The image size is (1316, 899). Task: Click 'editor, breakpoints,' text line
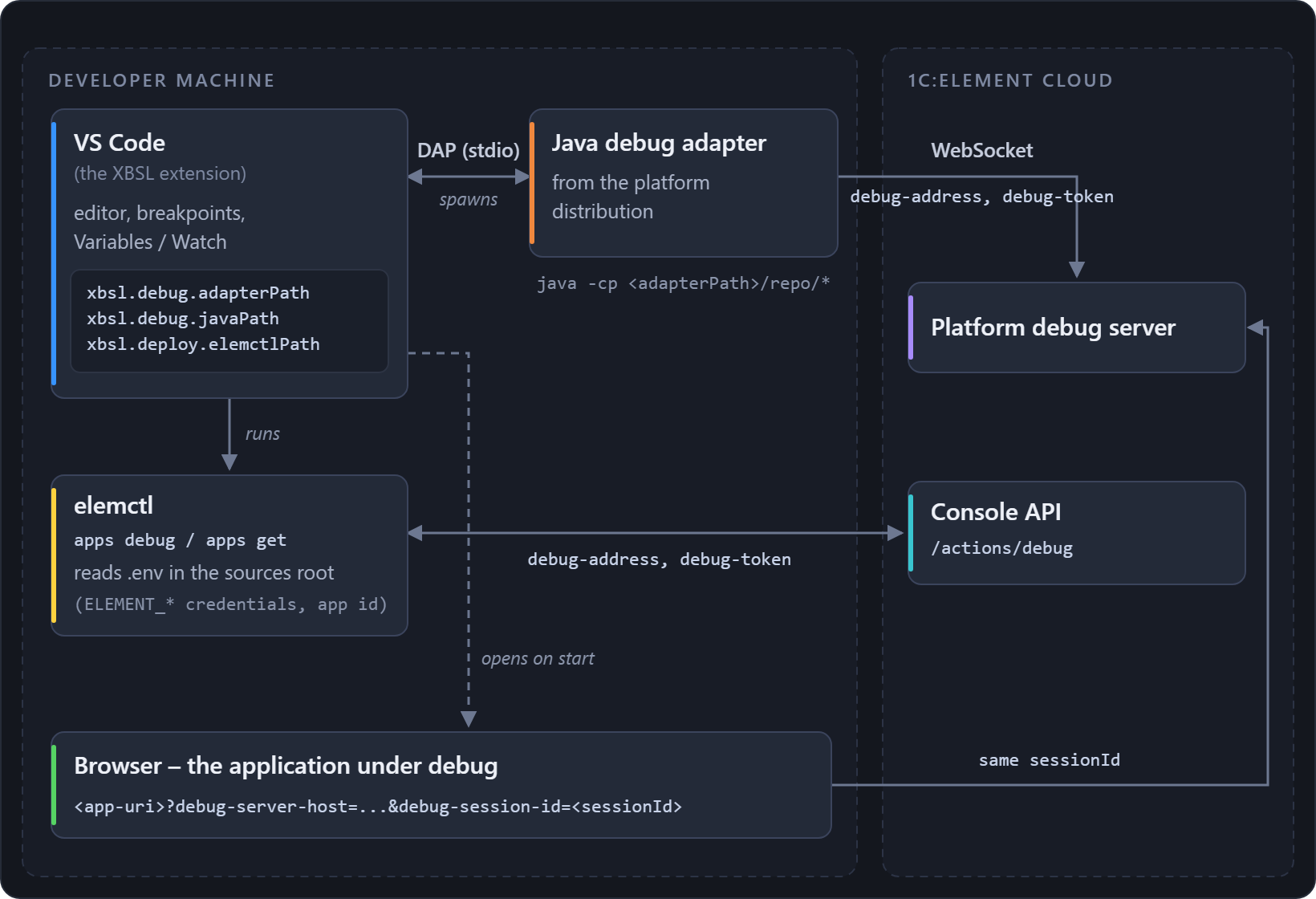tap(160, 213)
